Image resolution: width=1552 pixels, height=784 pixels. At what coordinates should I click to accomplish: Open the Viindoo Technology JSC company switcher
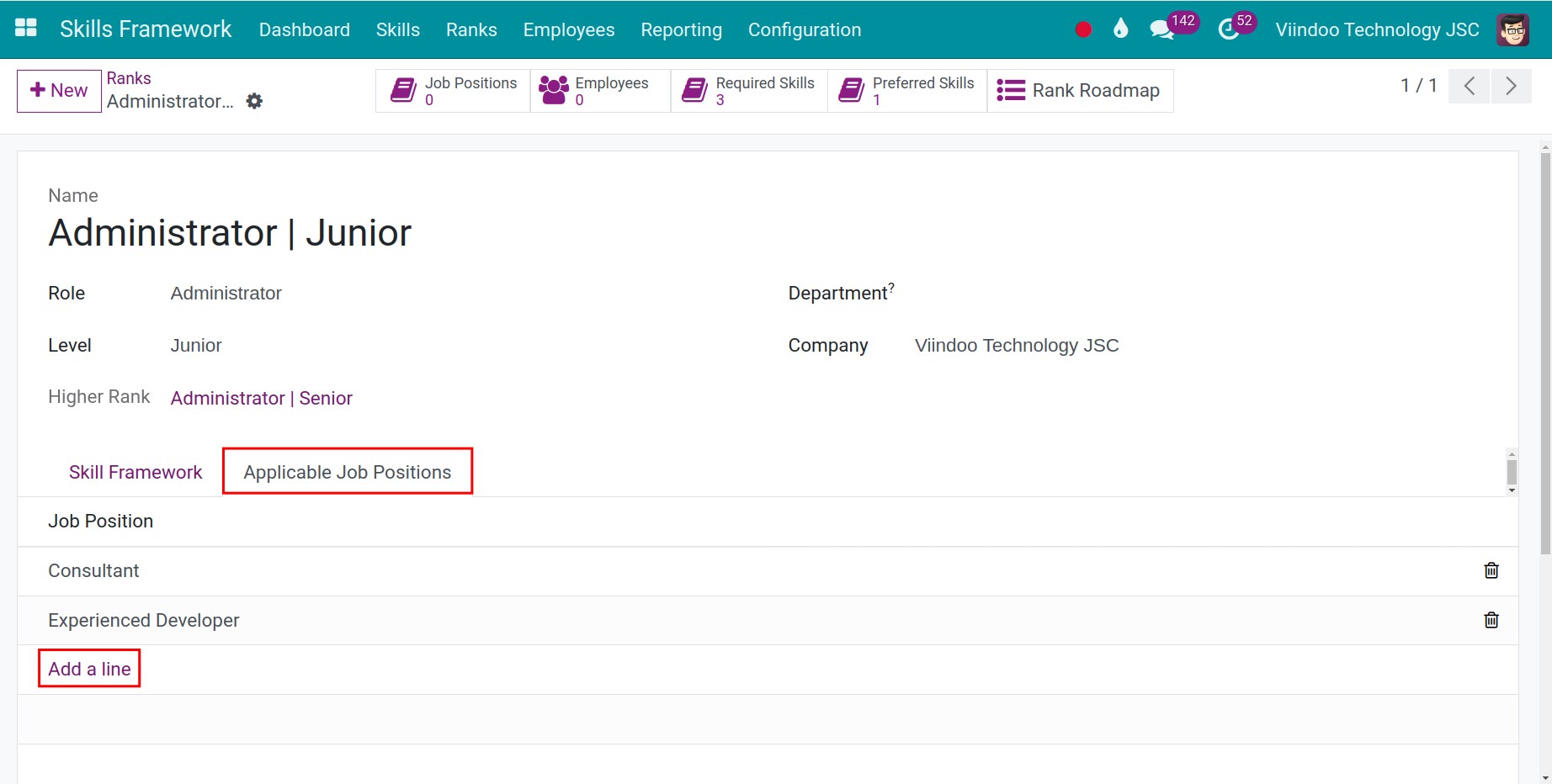pos(1377,29)
